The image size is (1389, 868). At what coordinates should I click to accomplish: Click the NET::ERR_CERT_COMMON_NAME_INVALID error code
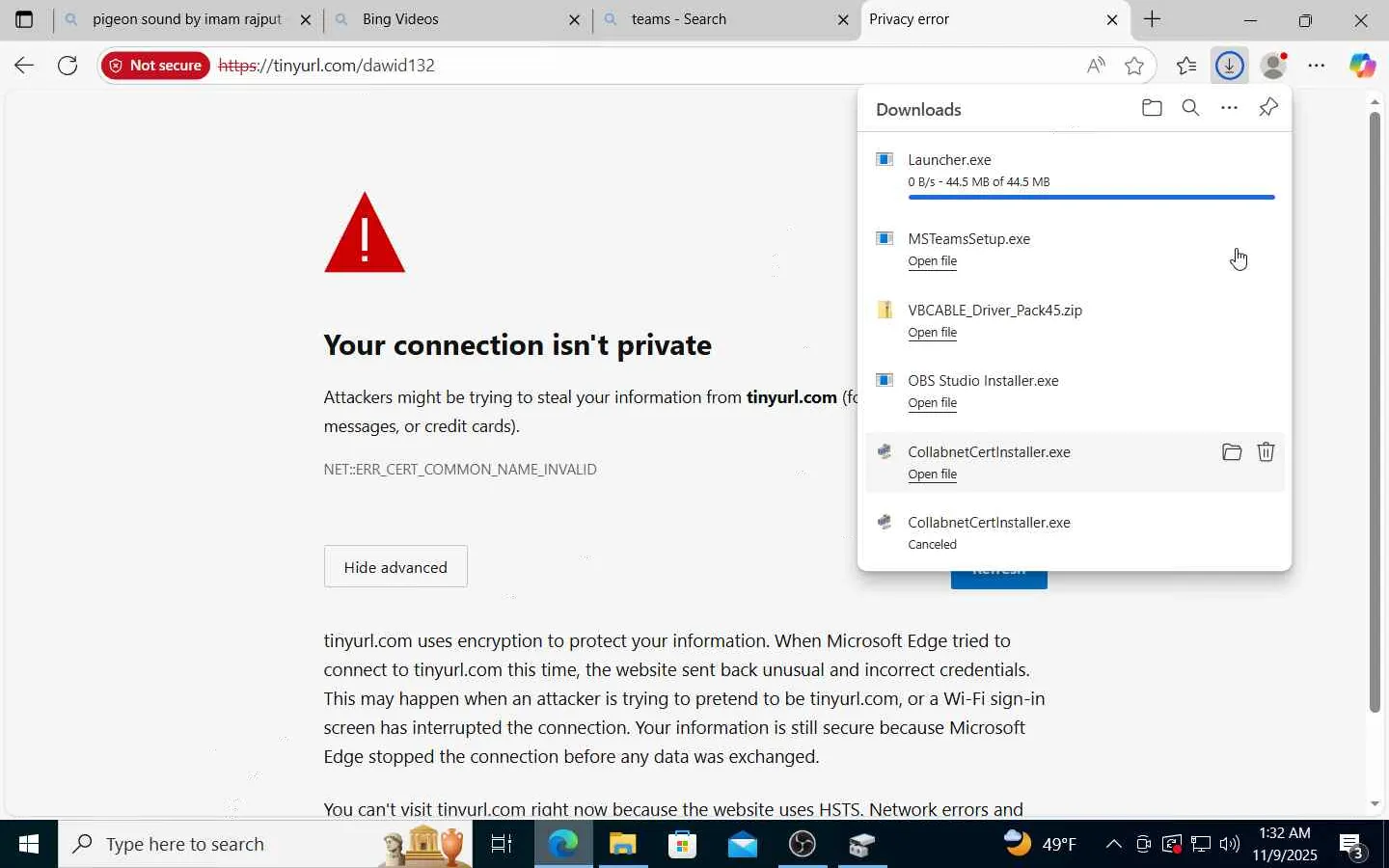[460, 470]
